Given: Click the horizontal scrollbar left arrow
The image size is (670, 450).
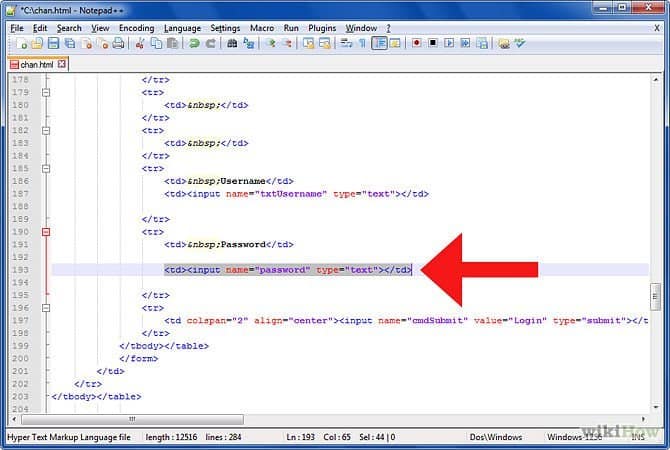Looking at the screenshot, I should pyautogui.click(x=14, y=419).
